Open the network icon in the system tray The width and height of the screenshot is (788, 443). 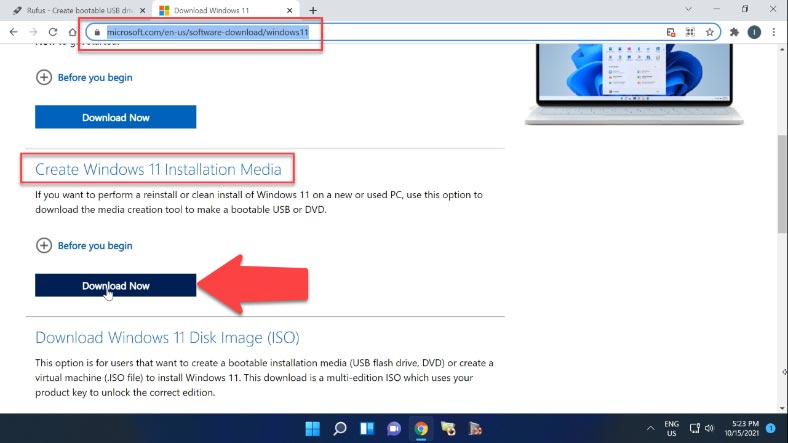click(x=695, y=428)
